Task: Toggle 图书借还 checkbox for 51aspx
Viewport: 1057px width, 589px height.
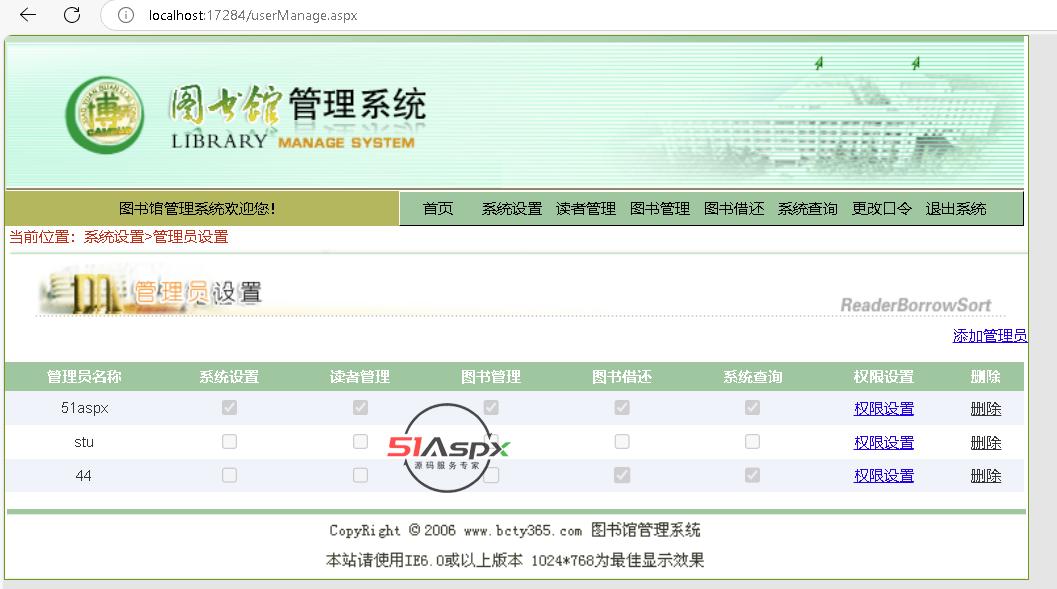Action: [x=622, y=408]
